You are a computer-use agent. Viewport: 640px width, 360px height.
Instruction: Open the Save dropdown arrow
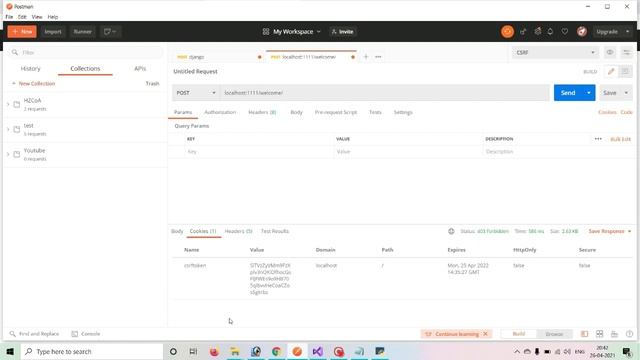(x=626, y=93)
